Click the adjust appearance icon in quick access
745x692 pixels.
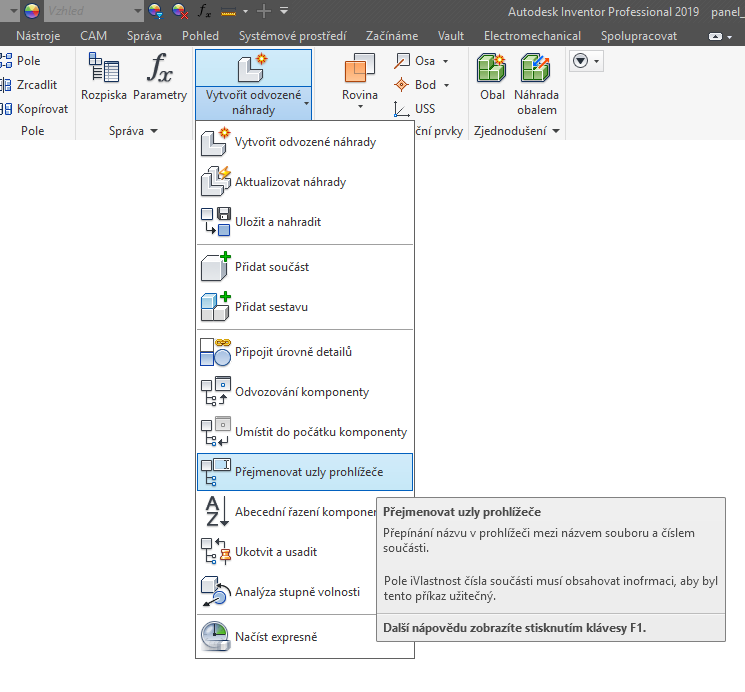pyautogui.click(x=155, y=10)
